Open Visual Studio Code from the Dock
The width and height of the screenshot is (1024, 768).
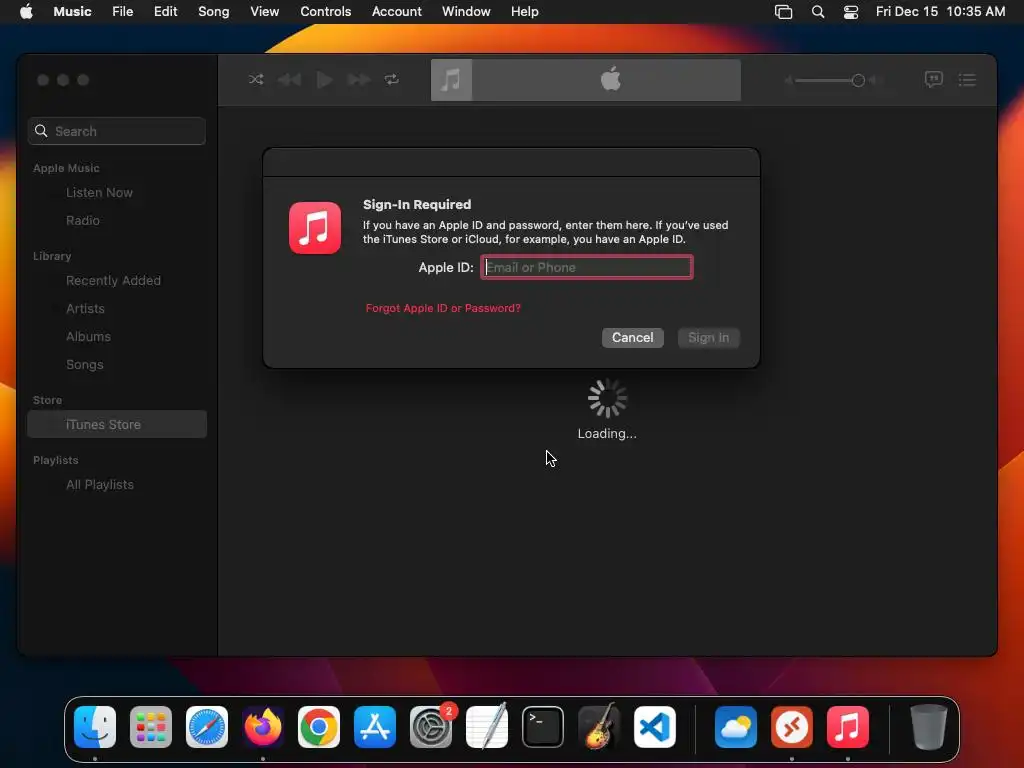point(655,727)
